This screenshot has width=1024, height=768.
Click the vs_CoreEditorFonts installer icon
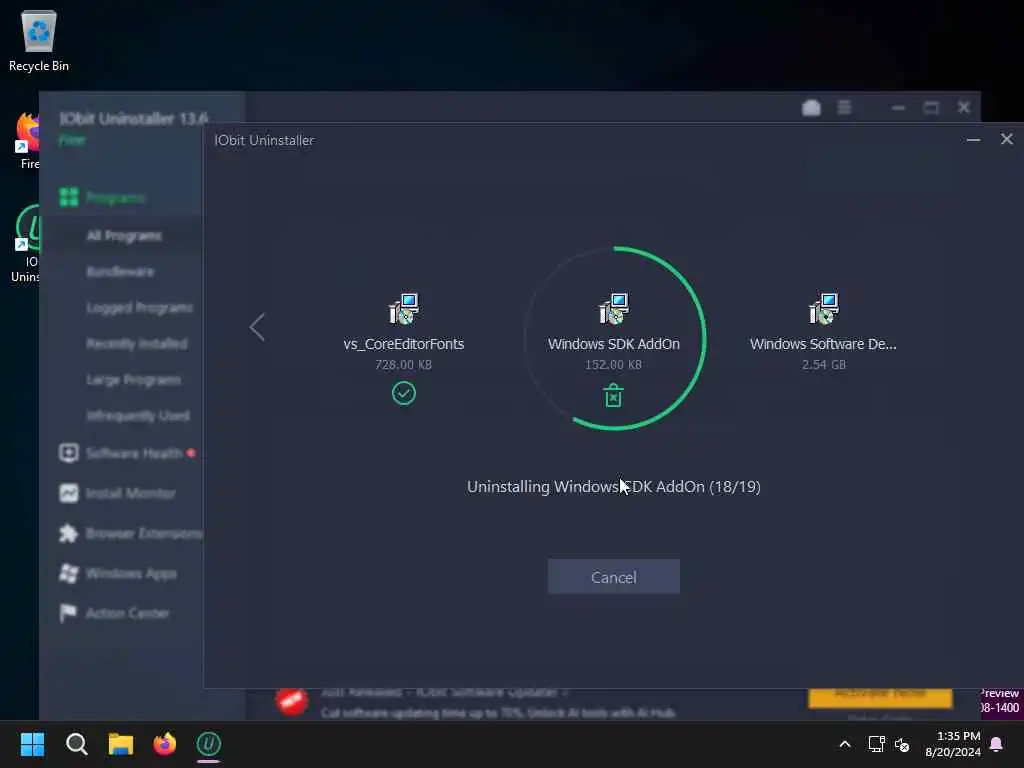(404, 308)
